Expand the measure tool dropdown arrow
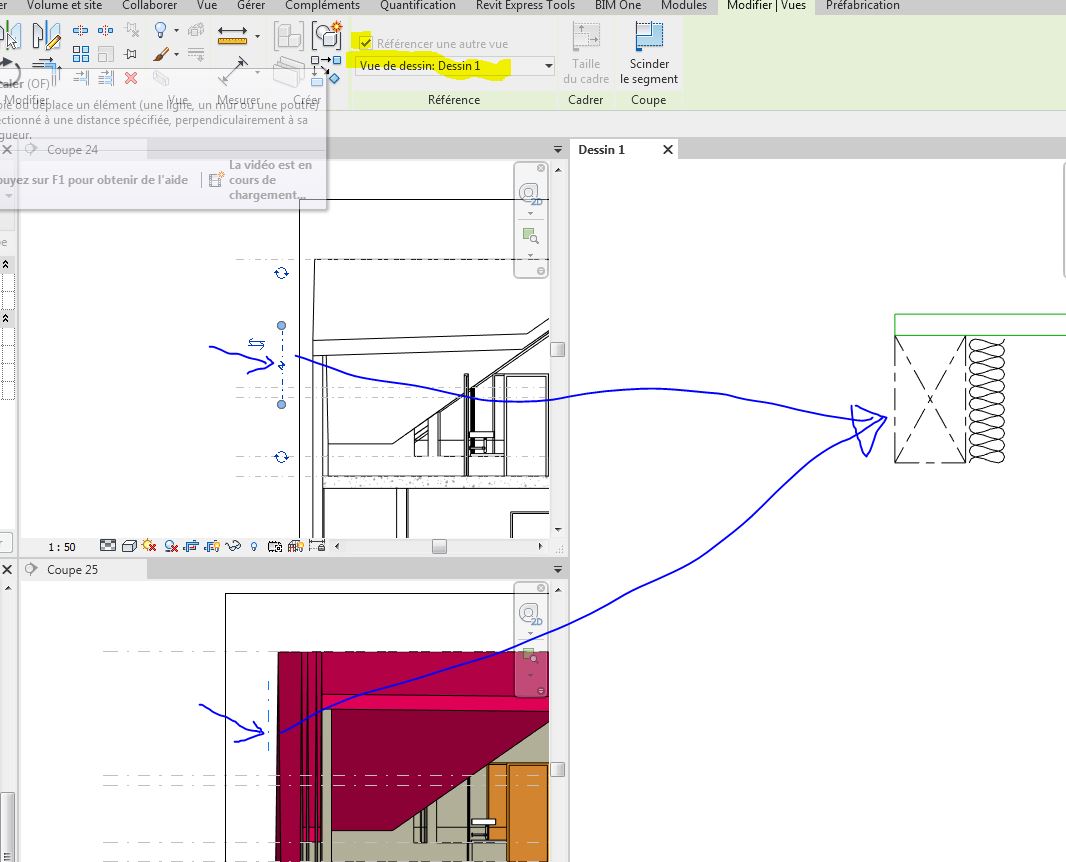 pos(258,37)
